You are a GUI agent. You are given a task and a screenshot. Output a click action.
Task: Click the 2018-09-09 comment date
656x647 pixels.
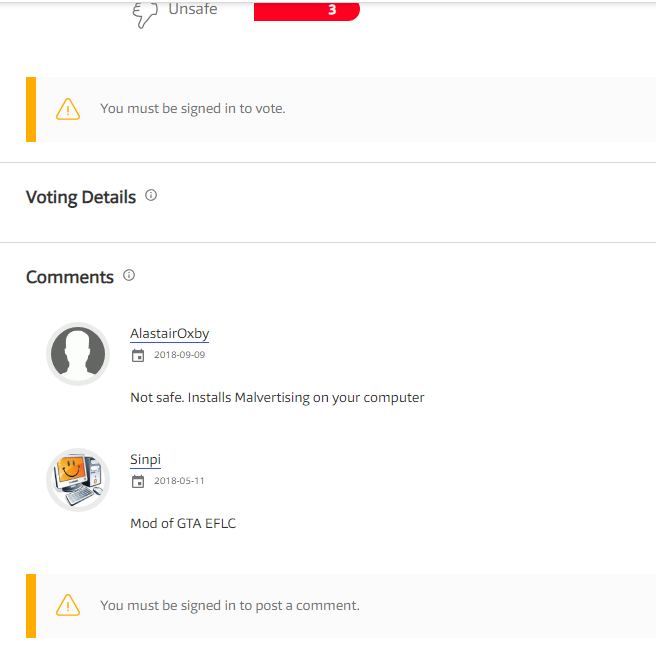pyautogui.click(x=179, y=355)
